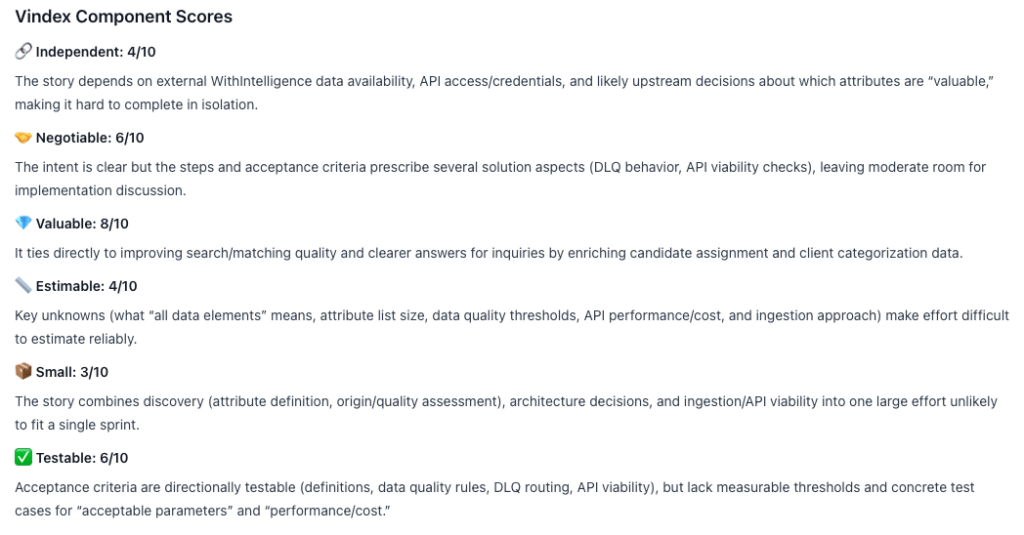Viewport: 1024px width, 535px height.
Task: Click the chain link icon beside Independent
Action: (23, 51)
